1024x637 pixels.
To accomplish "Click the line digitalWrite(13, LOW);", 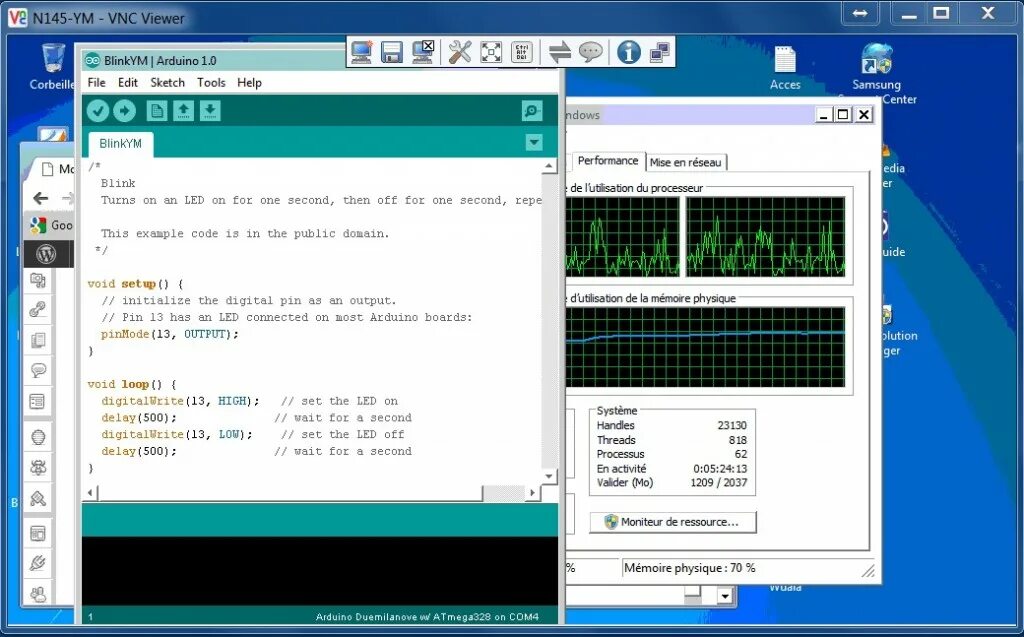I will pos(176,434).
